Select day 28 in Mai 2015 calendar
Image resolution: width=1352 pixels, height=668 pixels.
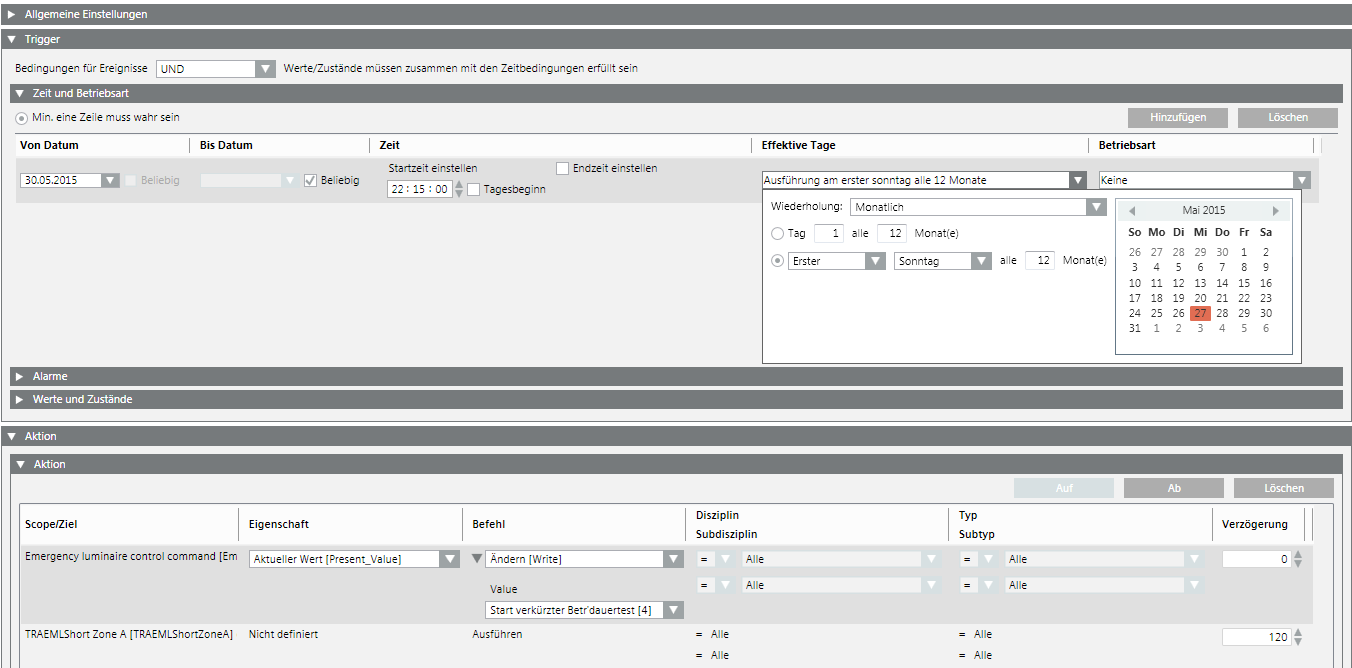pyautogui.click(x=1222, y=313)
